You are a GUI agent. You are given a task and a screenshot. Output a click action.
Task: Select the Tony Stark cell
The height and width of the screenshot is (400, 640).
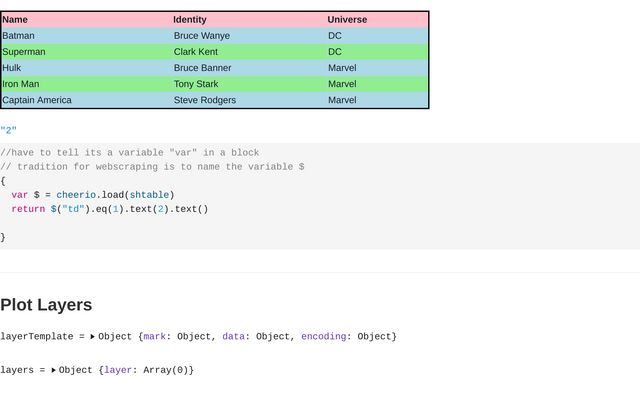point(196,84)
